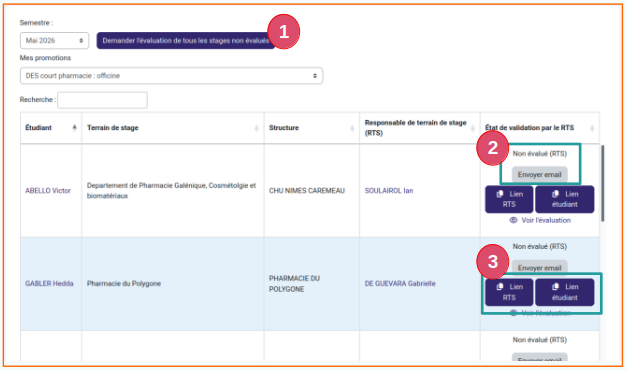Screen dimensions: 627x370
Task: Copy the Lien RTS link for ABELLO Victor
Action: pyautogui.click(x=509, y=199)
